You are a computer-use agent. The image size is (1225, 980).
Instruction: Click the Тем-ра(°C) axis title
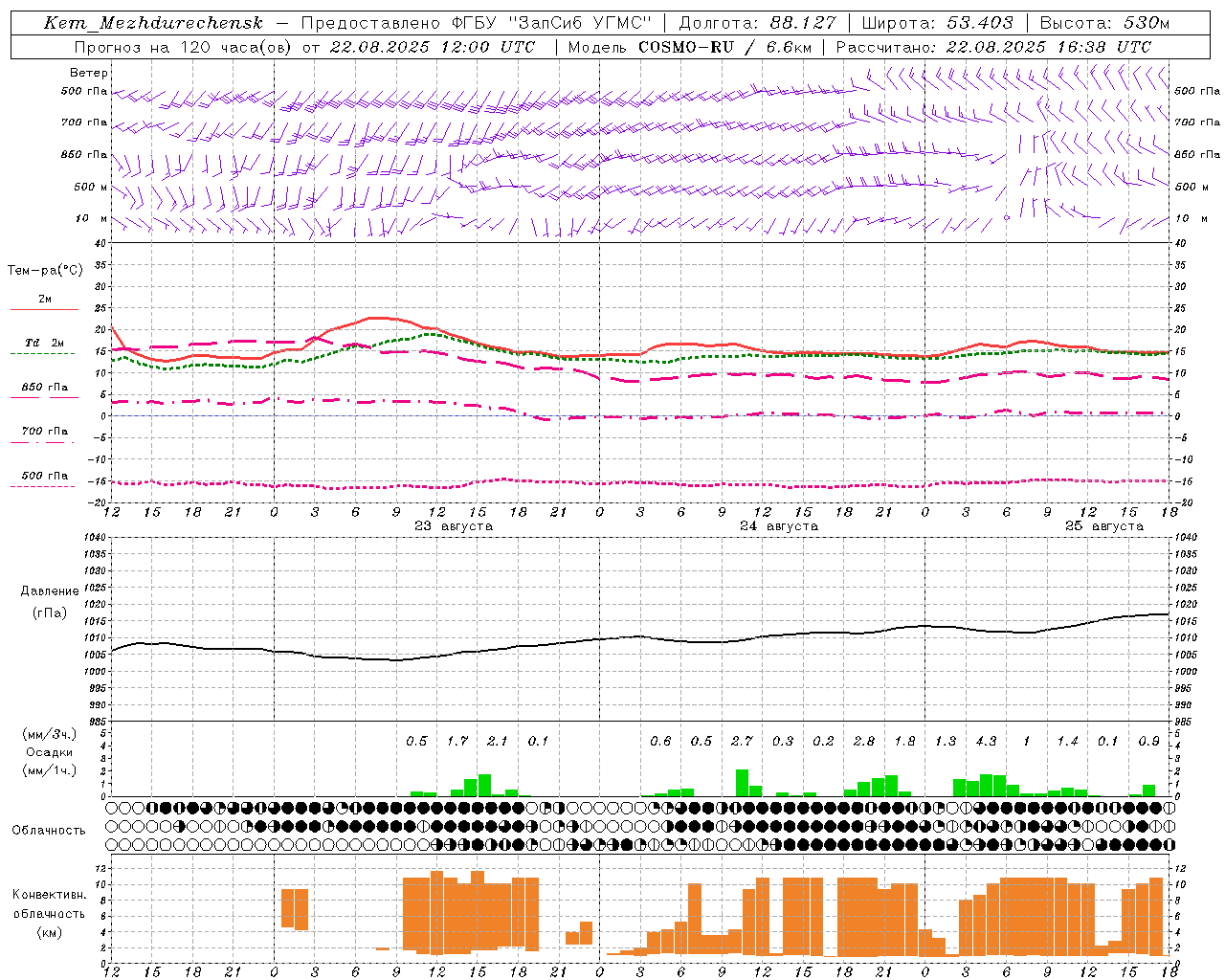pos(45,271)
